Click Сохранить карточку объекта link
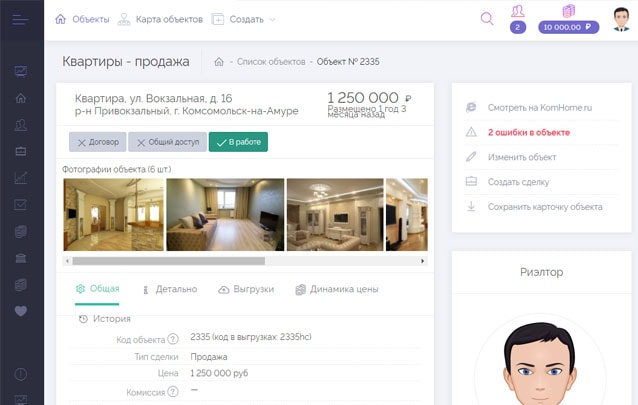Viewport: 638px width, 405px height. tap(545, 207)
